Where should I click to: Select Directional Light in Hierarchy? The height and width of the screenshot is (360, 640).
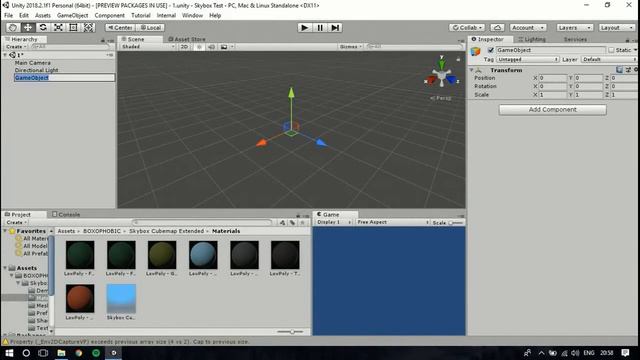pyautogui.click(x=36, y=70)
